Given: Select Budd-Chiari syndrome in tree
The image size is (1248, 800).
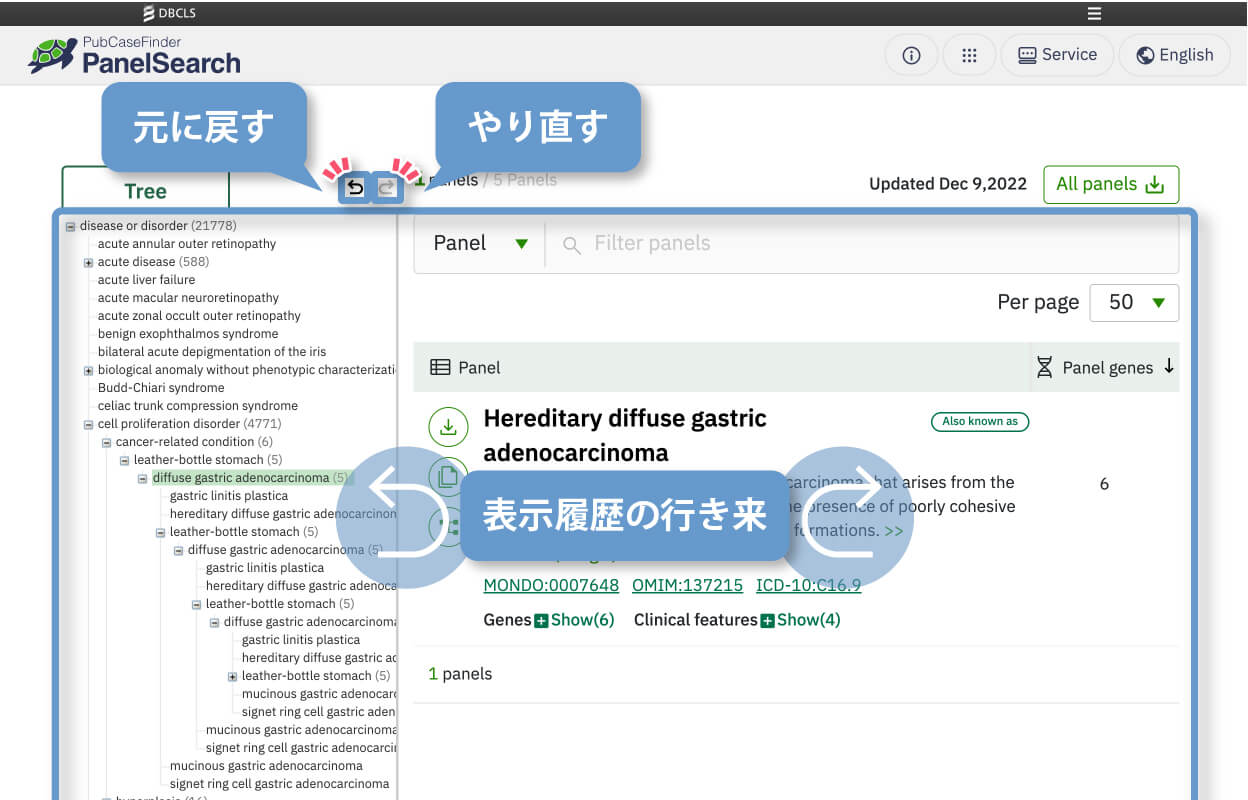Looking at the screenshot, I should (x=161, y=388).
